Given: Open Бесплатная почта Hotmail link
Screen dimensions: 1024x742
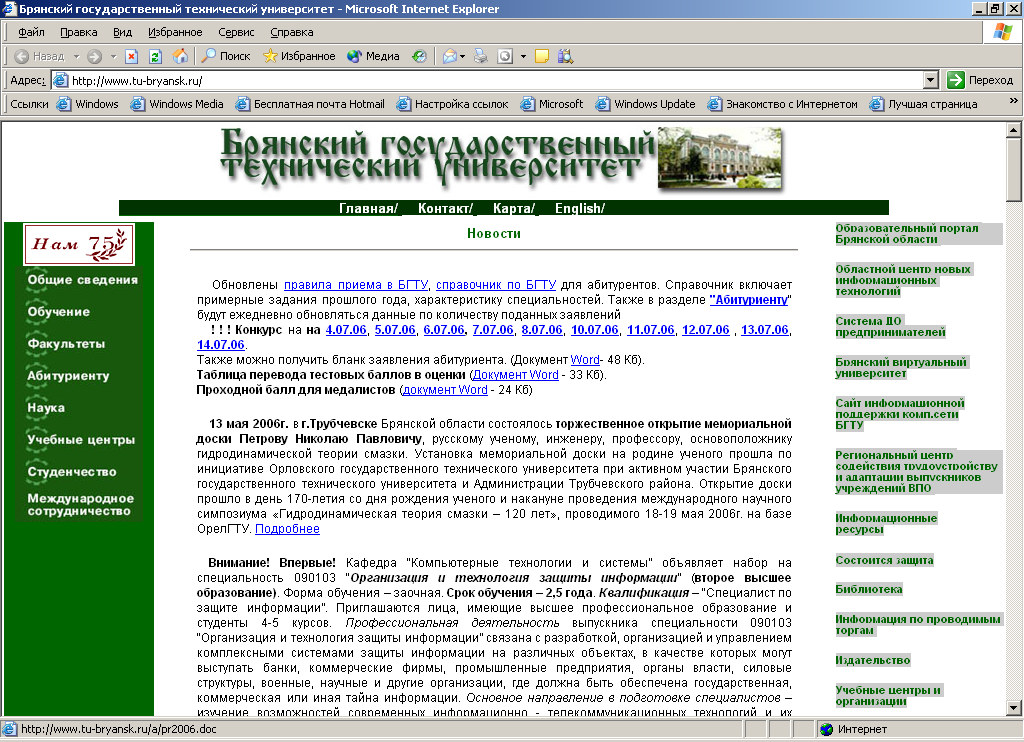Looking at the screenshot, I should (x=311, y=104).
